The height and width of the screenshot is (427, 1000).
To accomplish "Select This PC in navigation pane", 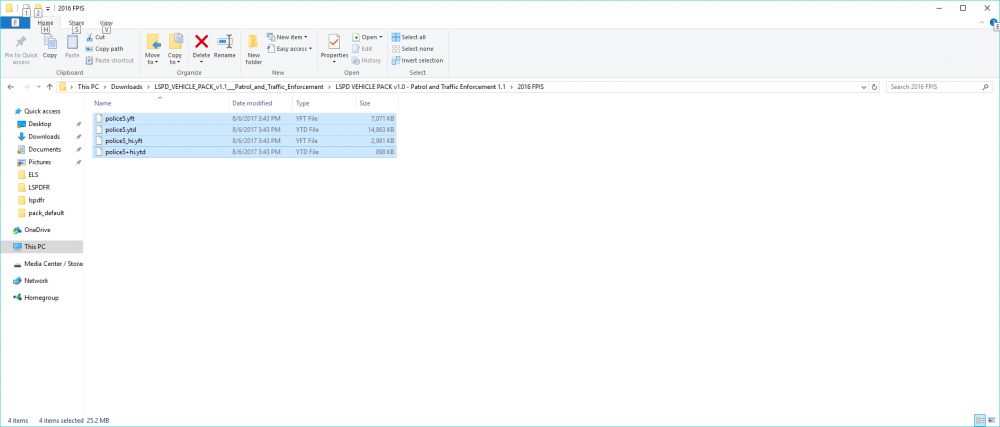I will [x=41, y=247].
